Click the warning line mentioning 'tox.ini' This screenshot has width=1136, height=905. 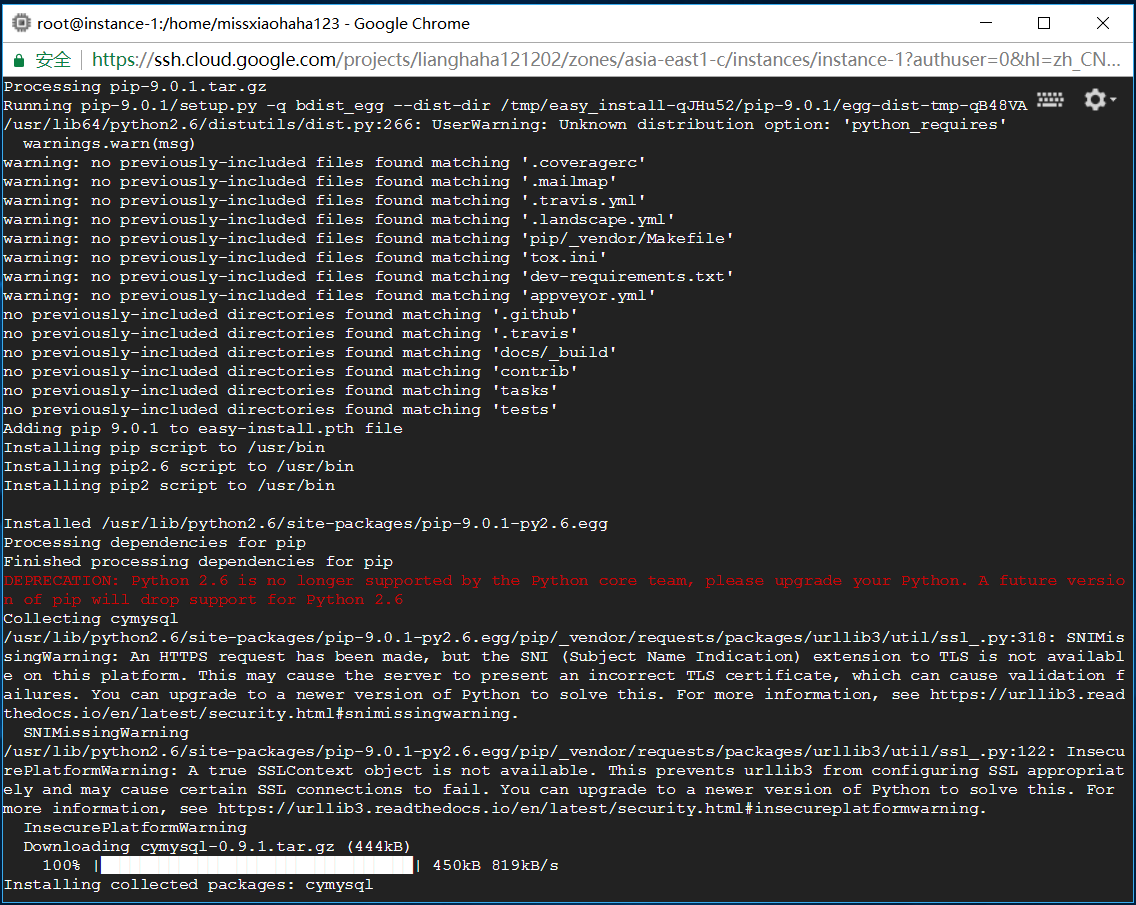coord(305,258)
